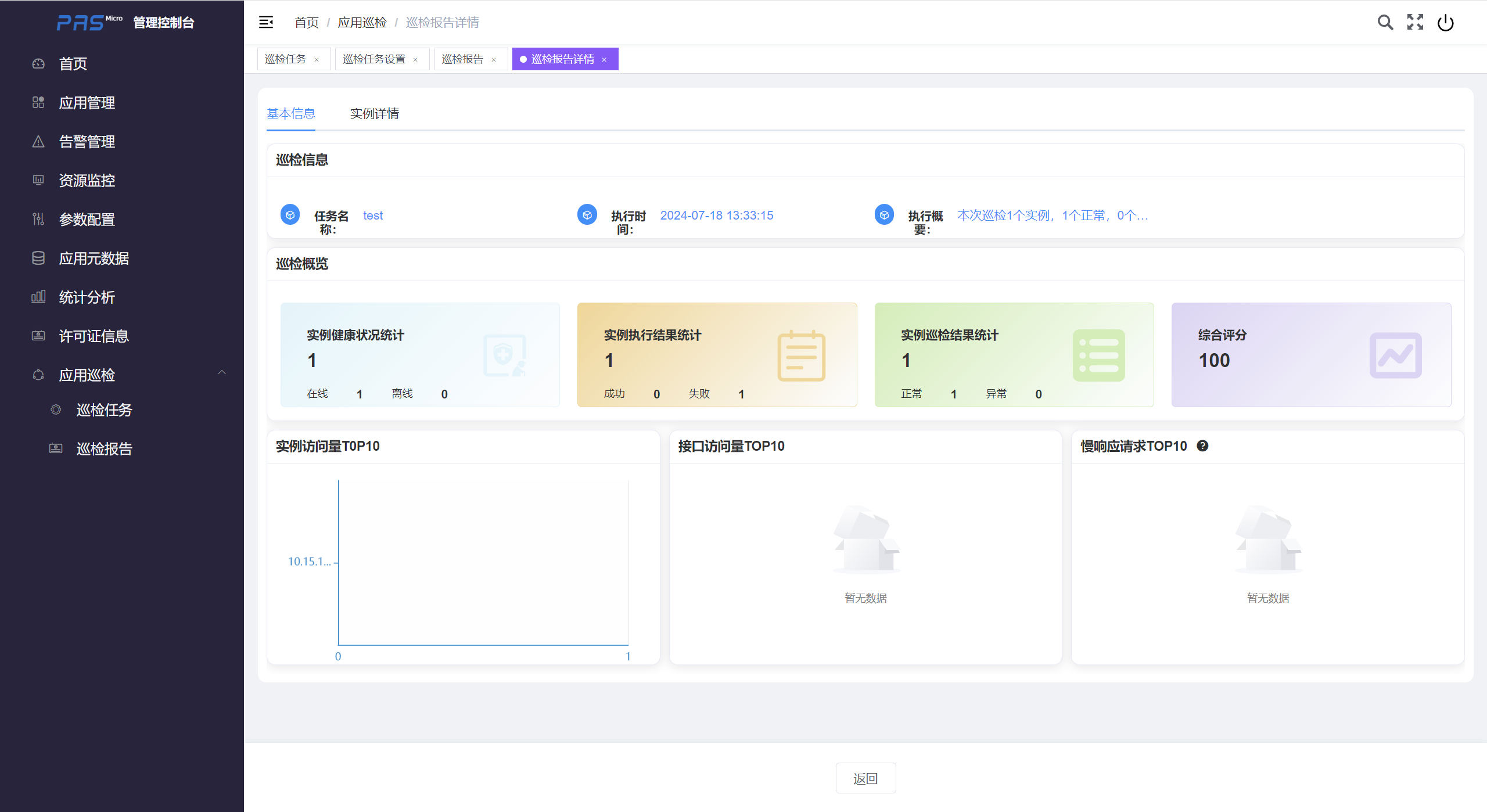1487x812 pixels.
Task: Click 应用巡检 breadcrumb link
Action: click(x=362, y=23)
